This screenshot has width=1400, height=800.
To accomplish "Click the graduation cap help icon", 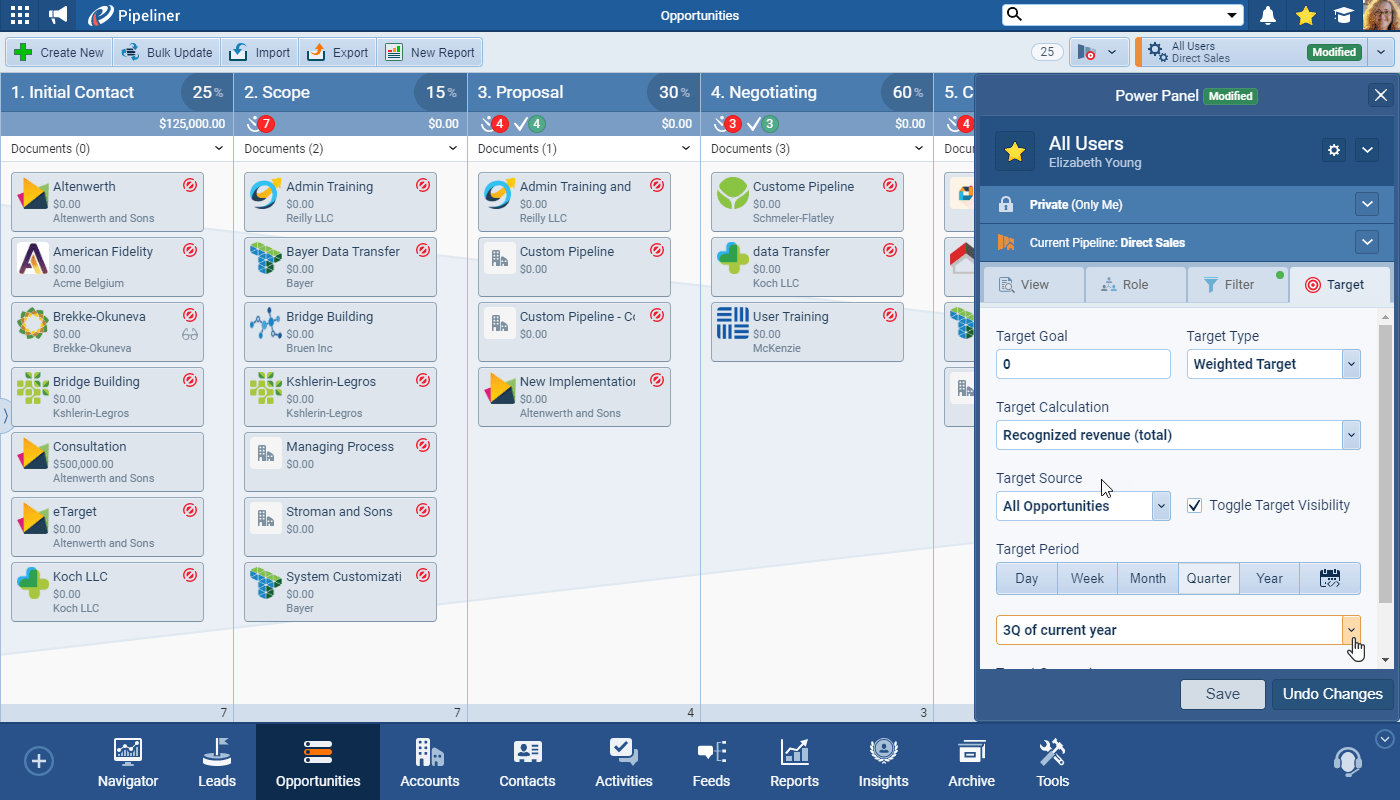I will point(1342,15).
